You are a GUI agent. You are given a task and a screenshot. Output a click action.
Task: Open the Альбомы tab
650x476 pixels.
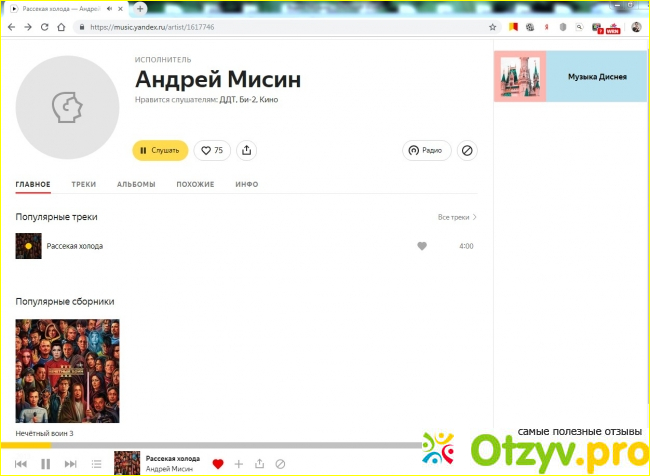(x=136, y=185)
